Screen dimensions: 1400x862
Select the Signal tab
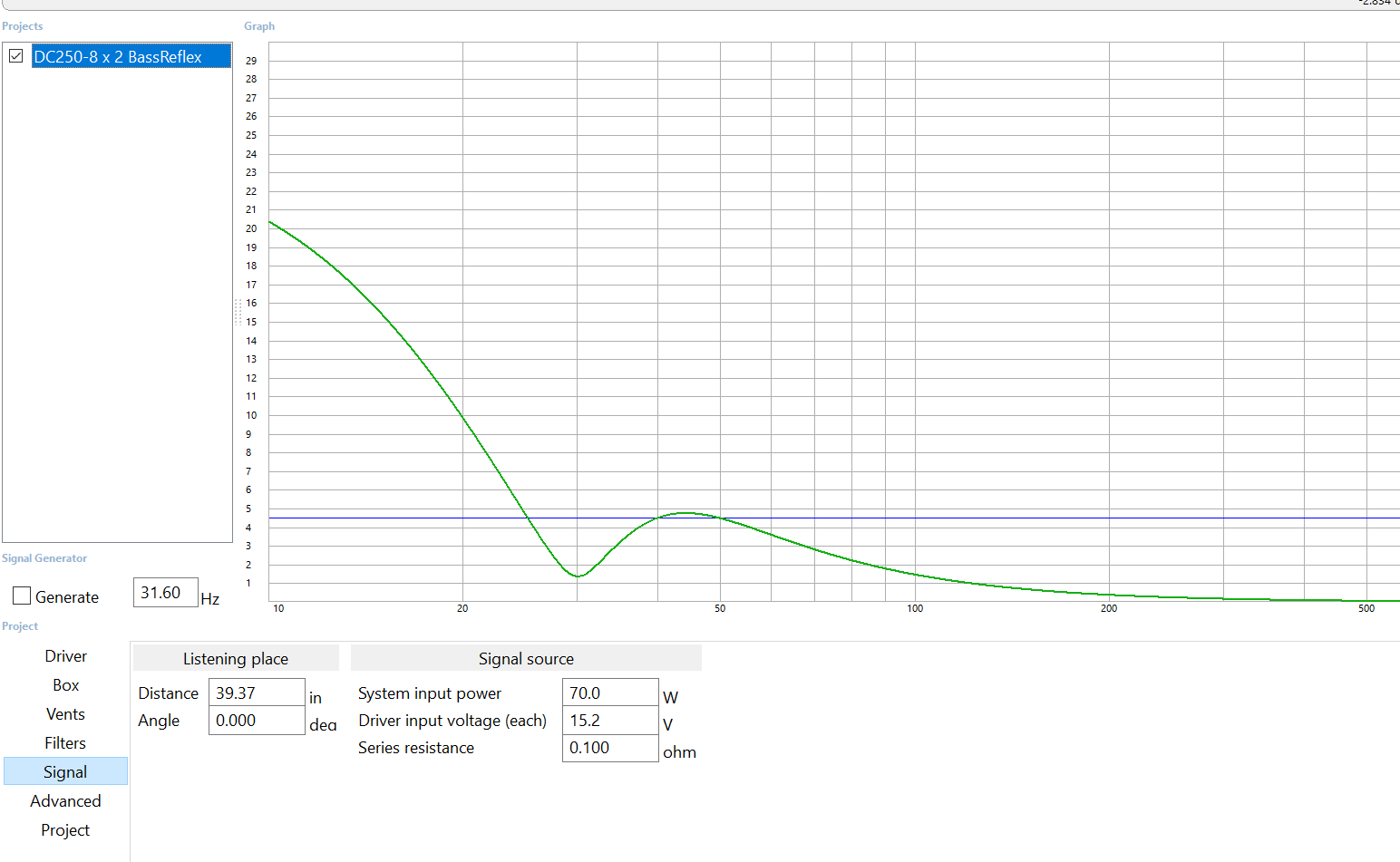65,771
